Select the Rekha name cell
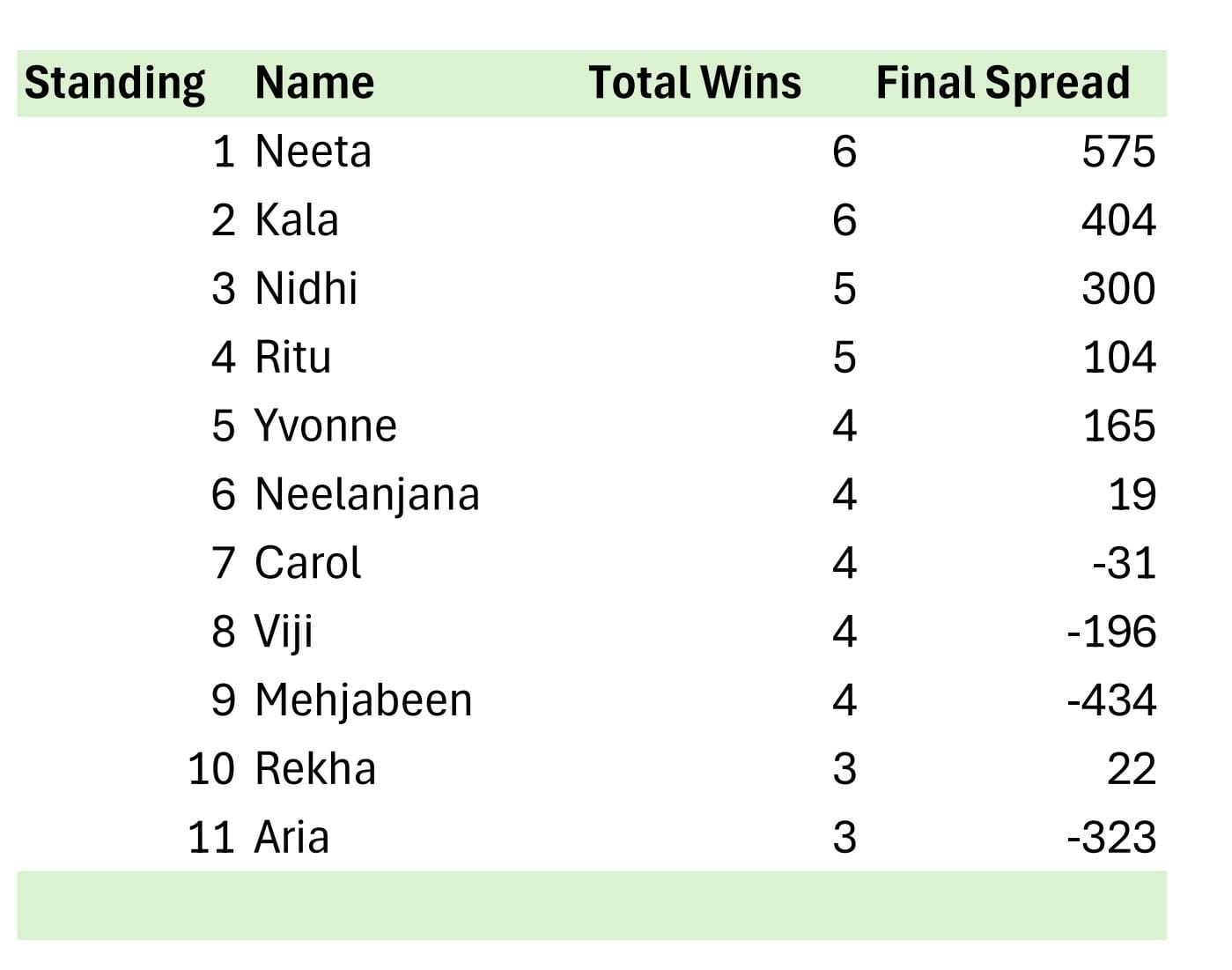This screenshot has height=970, width=1232. (x=315, y=769)
